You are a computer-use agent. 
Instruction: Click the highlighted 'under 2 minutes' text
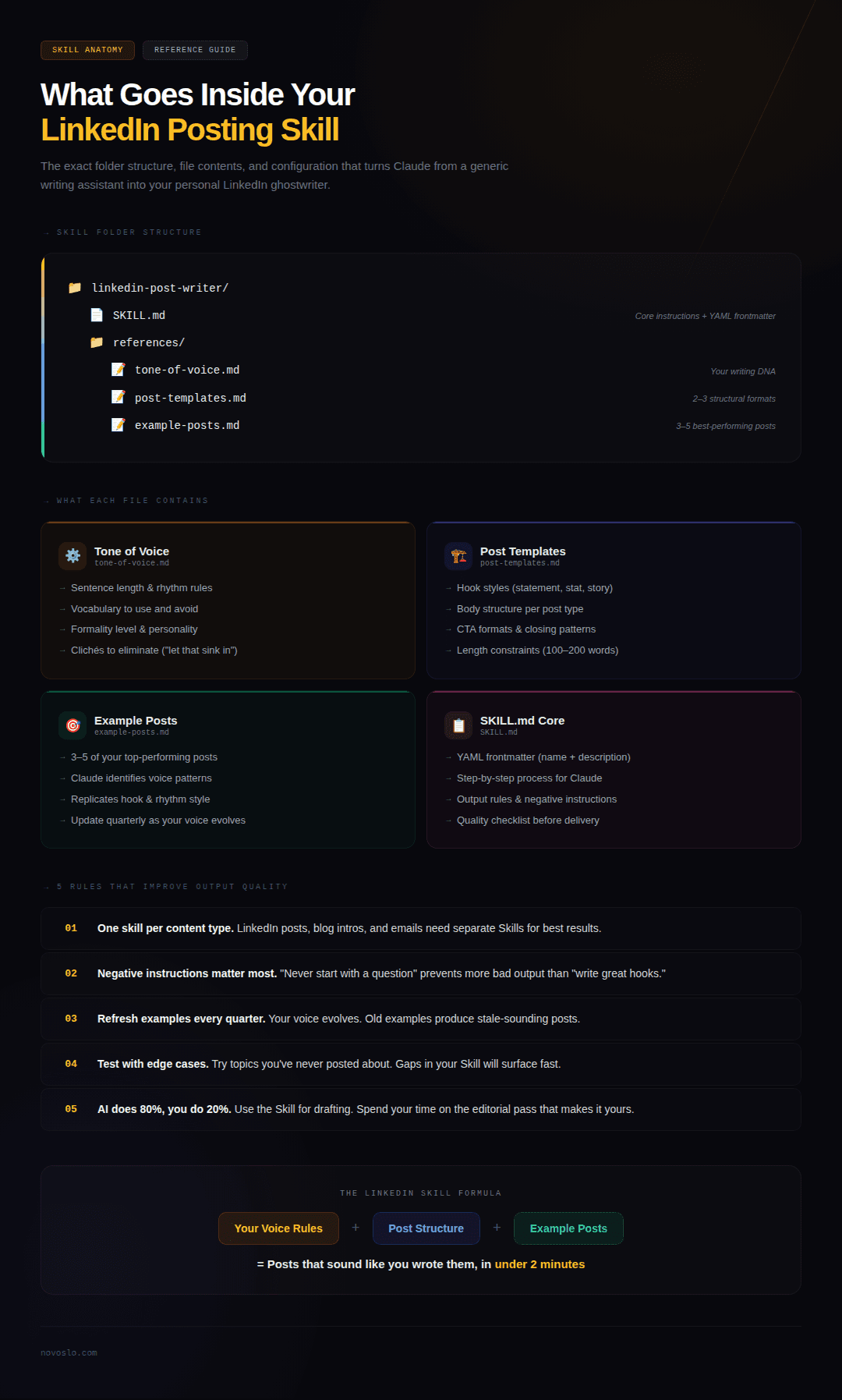[539, 1264]
